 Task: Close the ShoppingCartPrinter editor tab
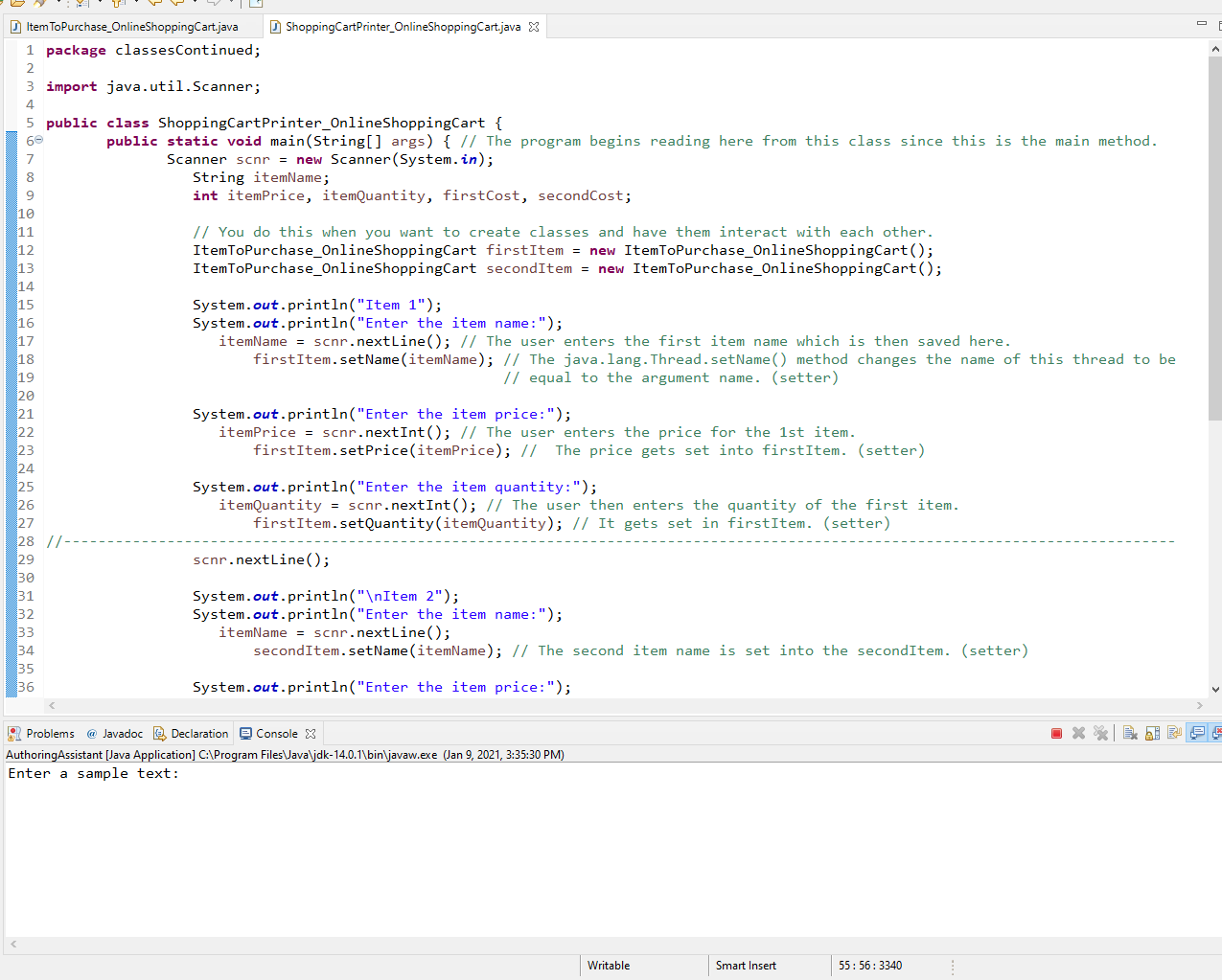click(x=533, y=27)
